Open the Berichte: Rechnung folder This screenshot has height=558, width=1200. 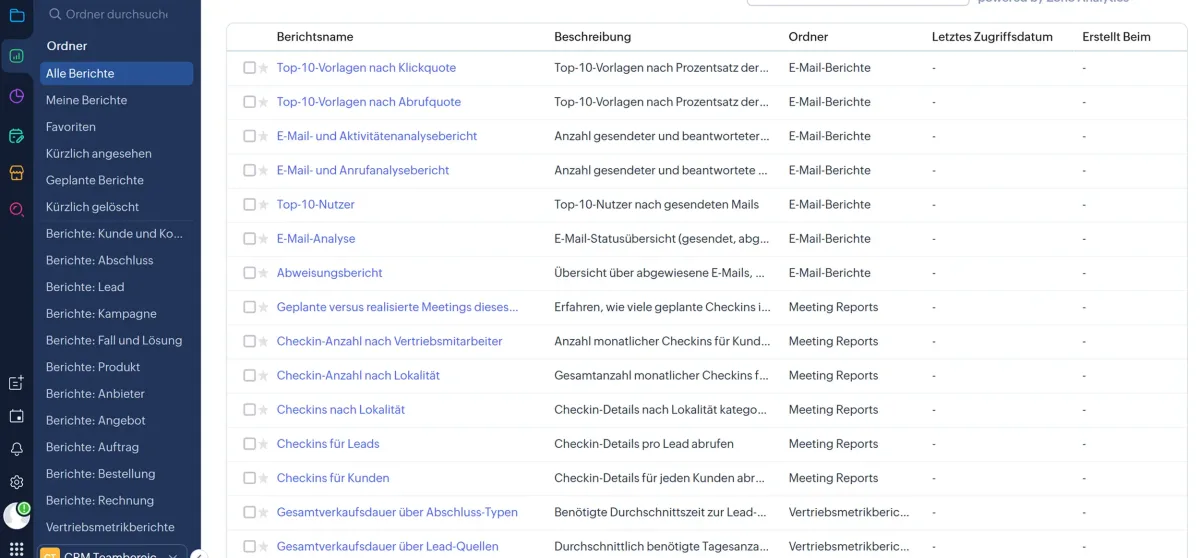[100, 501]
